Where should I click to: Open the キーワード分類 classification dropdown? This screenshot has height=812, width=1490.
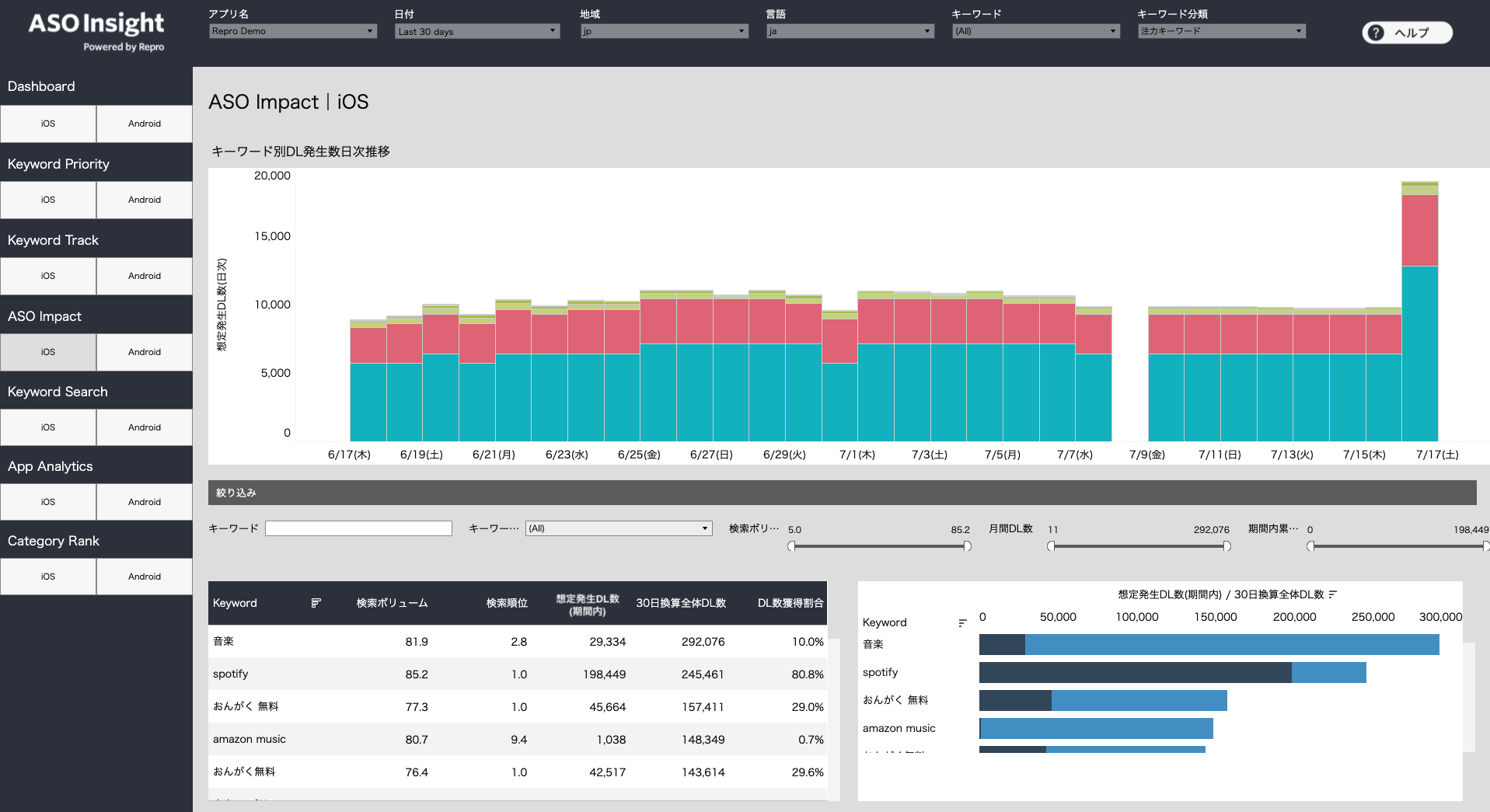1220,31
